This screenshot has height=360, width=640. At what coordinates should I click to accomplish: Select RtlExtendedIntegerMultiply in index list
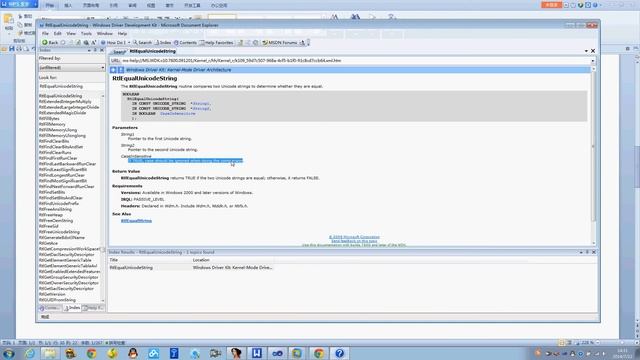coord(65,101)
